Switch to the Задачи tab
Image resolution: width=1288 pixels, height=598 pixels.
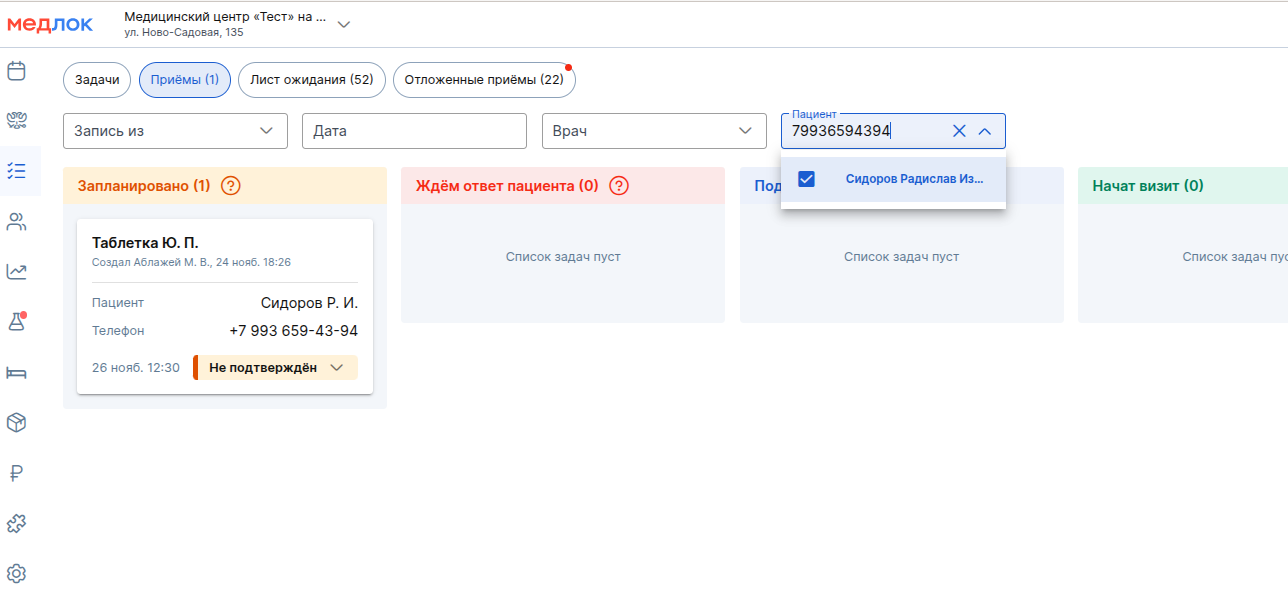click(x=97, y=80)
